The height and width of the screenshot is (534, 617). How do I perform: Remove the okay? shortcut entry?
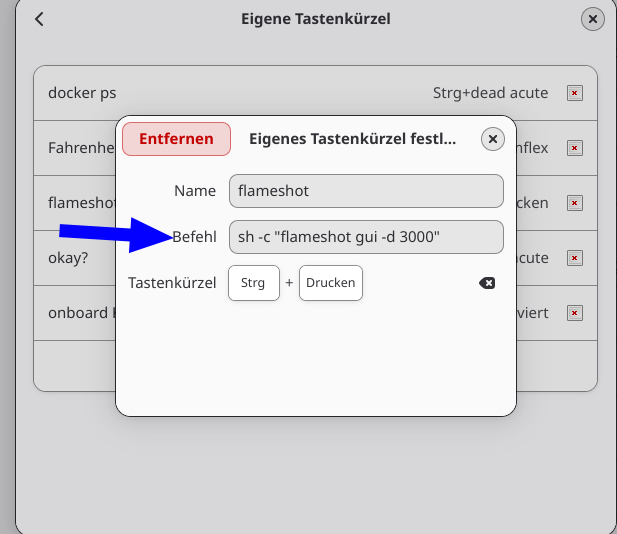(x=575, y=258)
